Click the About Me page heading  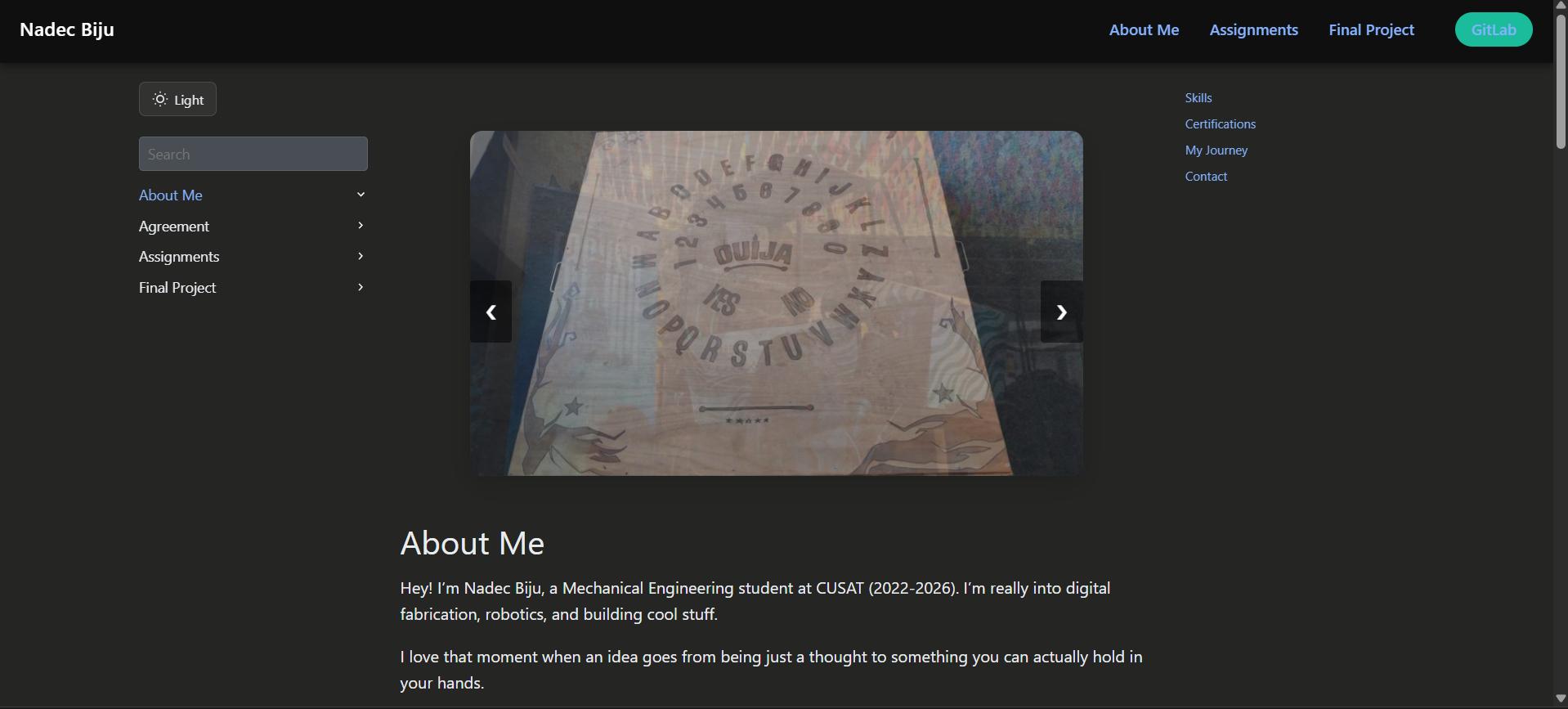473,543
